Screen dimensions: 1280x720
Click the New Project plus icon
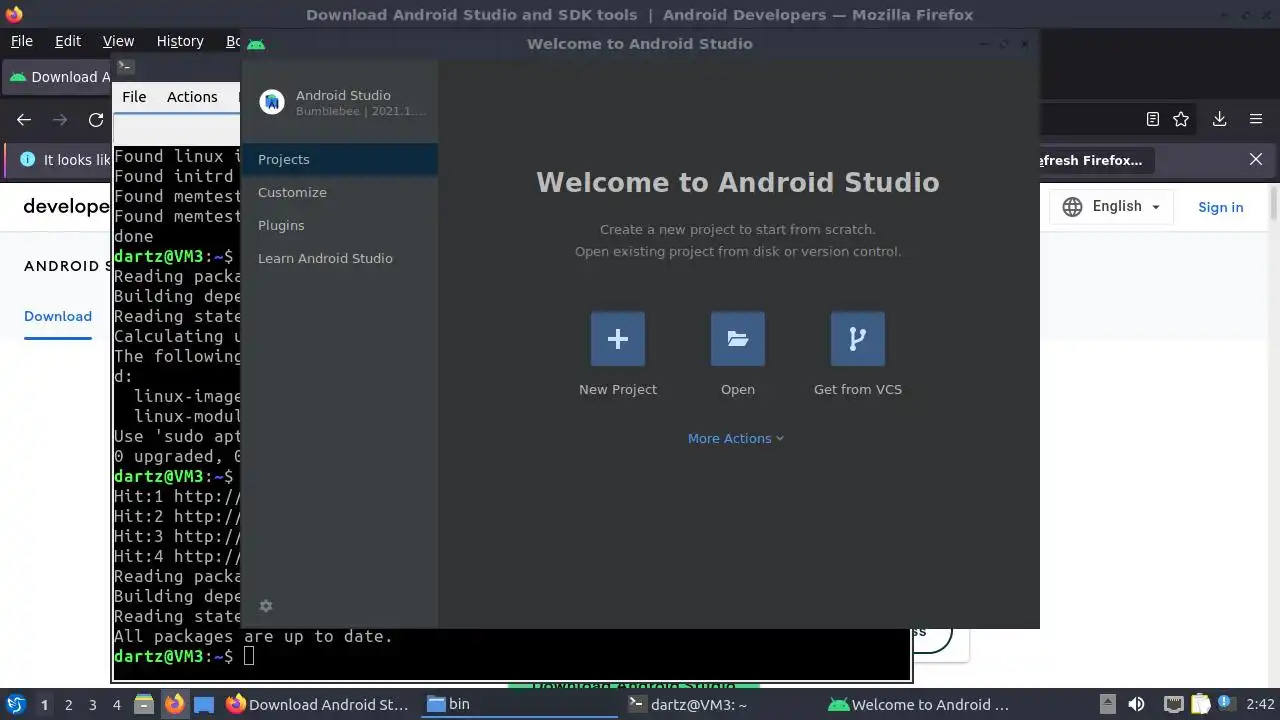(x=618, y=339)
